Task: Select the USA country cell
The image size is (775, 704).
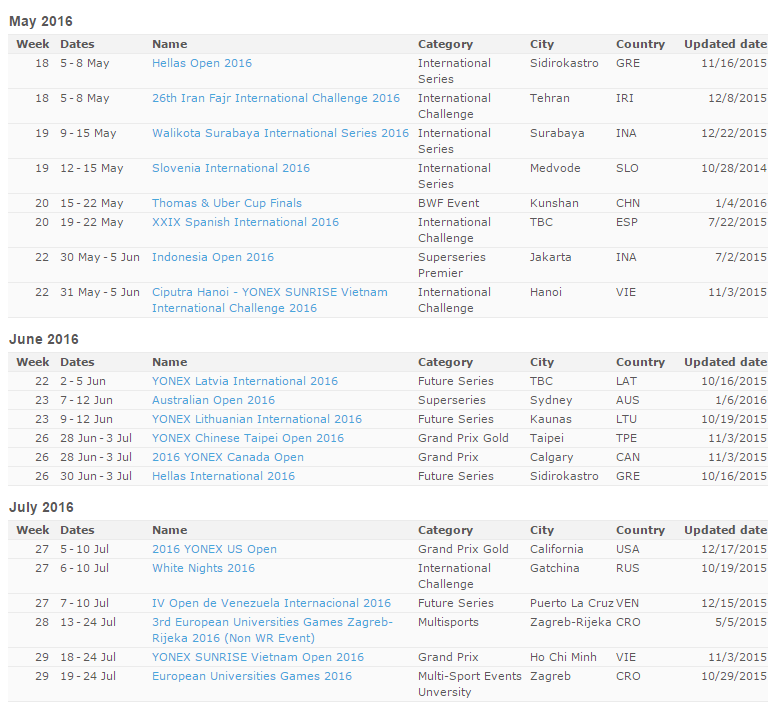Action: click(x=628, y=549)
